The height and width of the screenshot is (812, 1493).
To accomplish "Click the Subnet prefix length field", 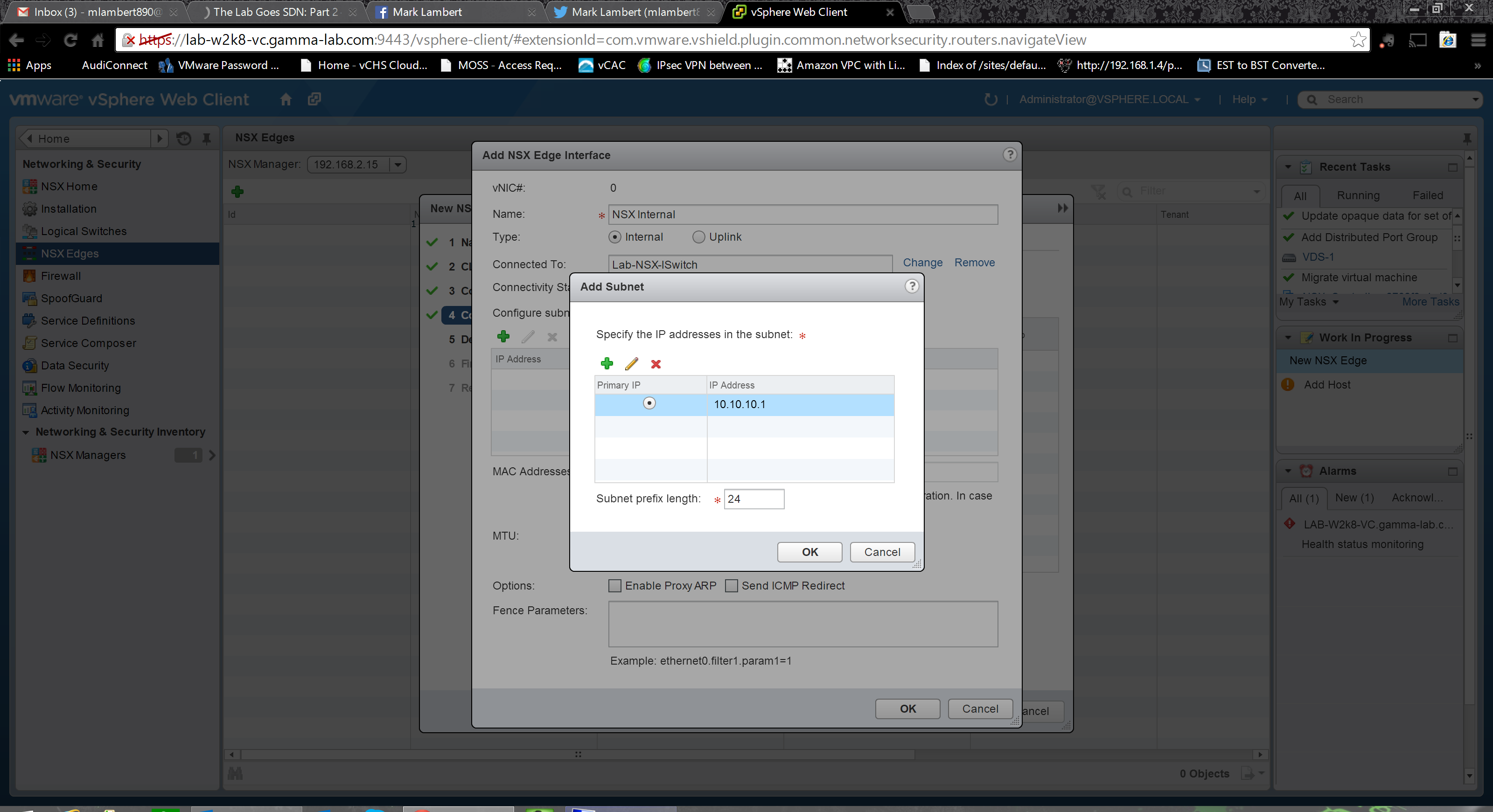I will 753,499.
